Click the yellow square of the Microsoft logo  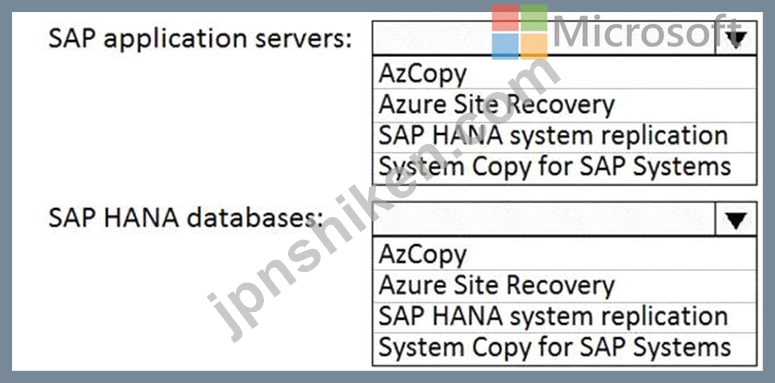pyautogui.click(x=534, y=46)
